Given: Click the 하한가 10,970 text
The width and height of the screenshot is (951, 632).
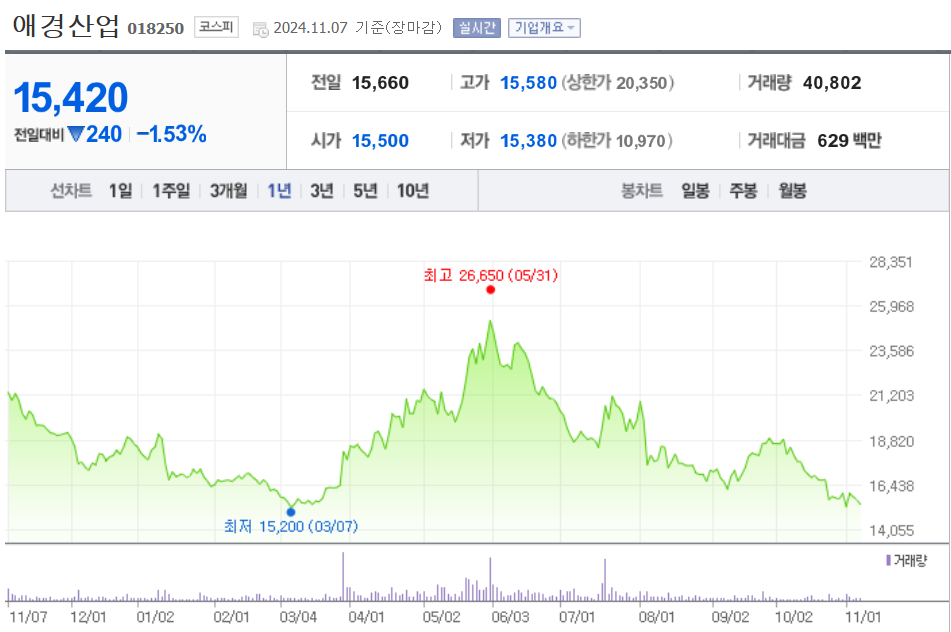Looking at the screenshot, I should (x=617, y=141).
